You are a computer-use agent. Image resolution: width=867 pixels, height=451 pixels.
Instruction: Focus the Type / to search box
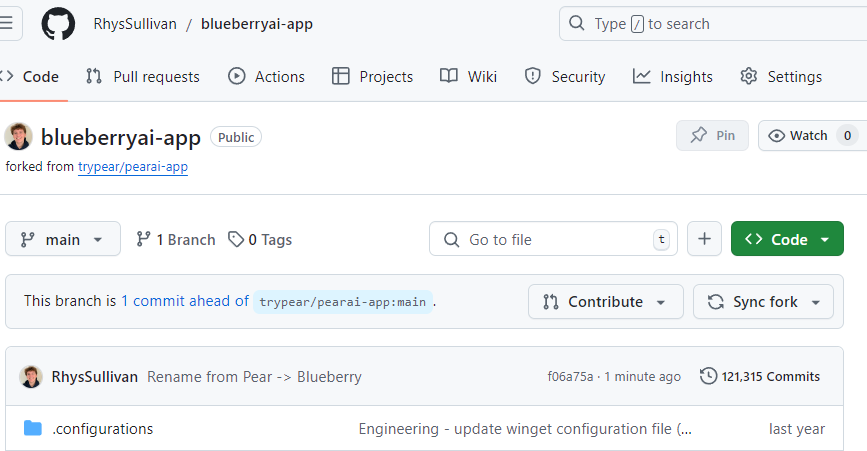[713, 24]
